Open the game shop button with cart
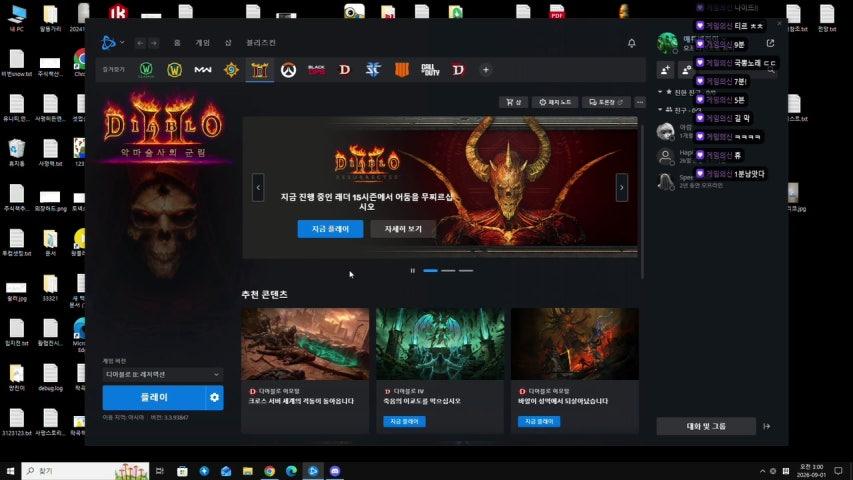853x480 pixels. [x=514, y=102]
